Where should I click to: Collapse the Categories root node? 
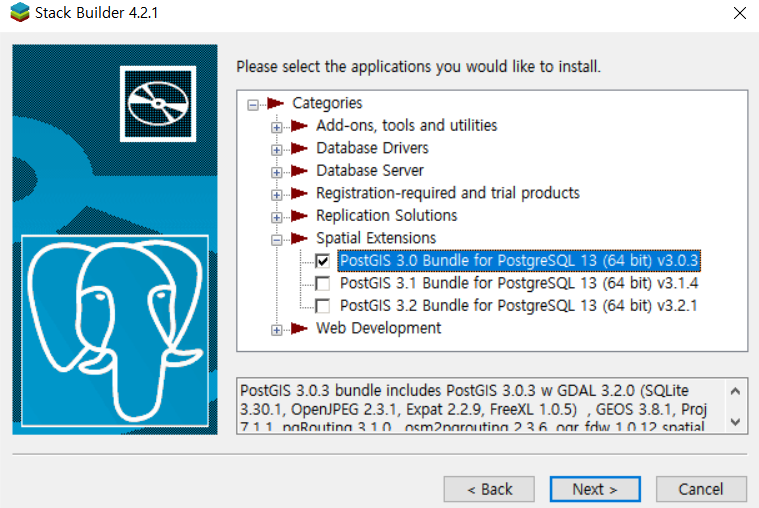(253, 105)
